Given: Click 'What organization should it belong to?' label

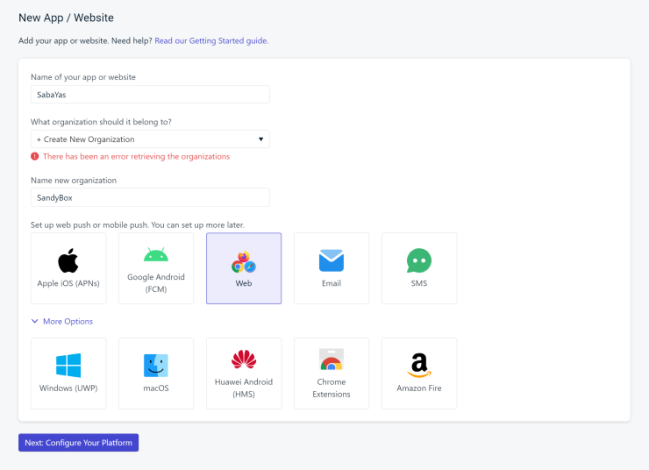Looking at the screenshot, I should 101,122.
